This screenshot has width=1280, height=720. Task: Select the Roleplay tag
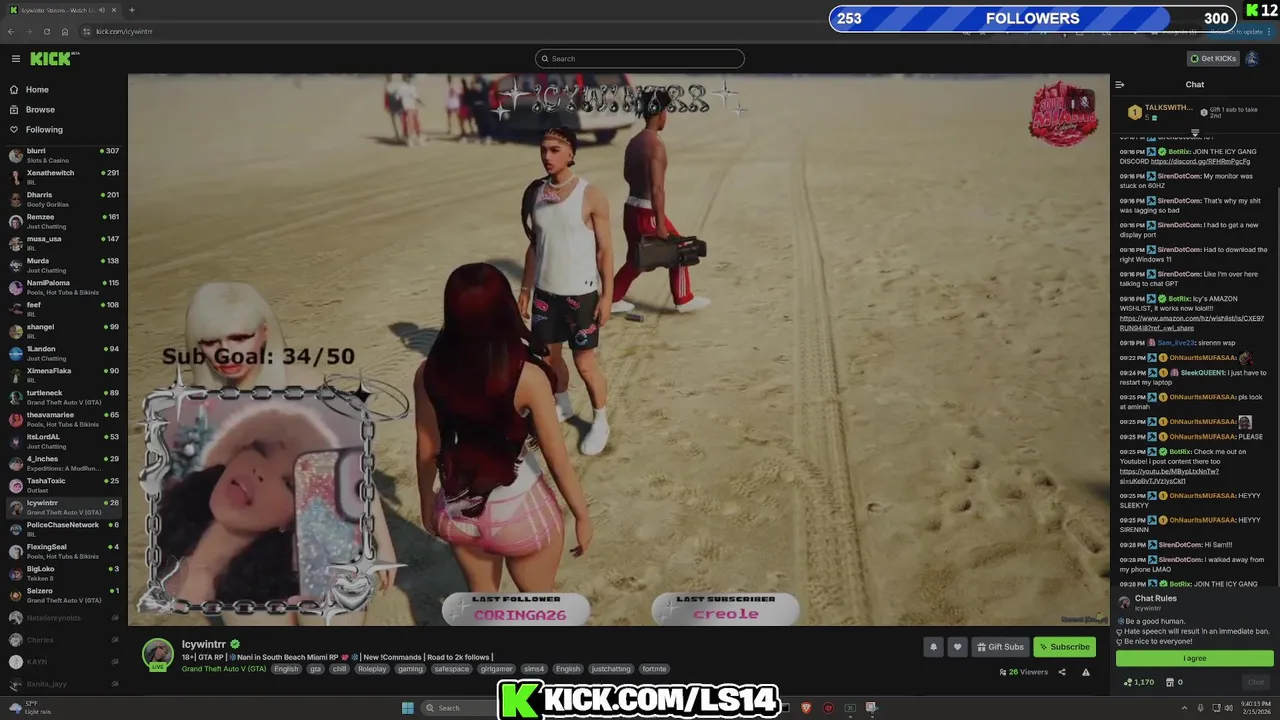coord(372,669)
